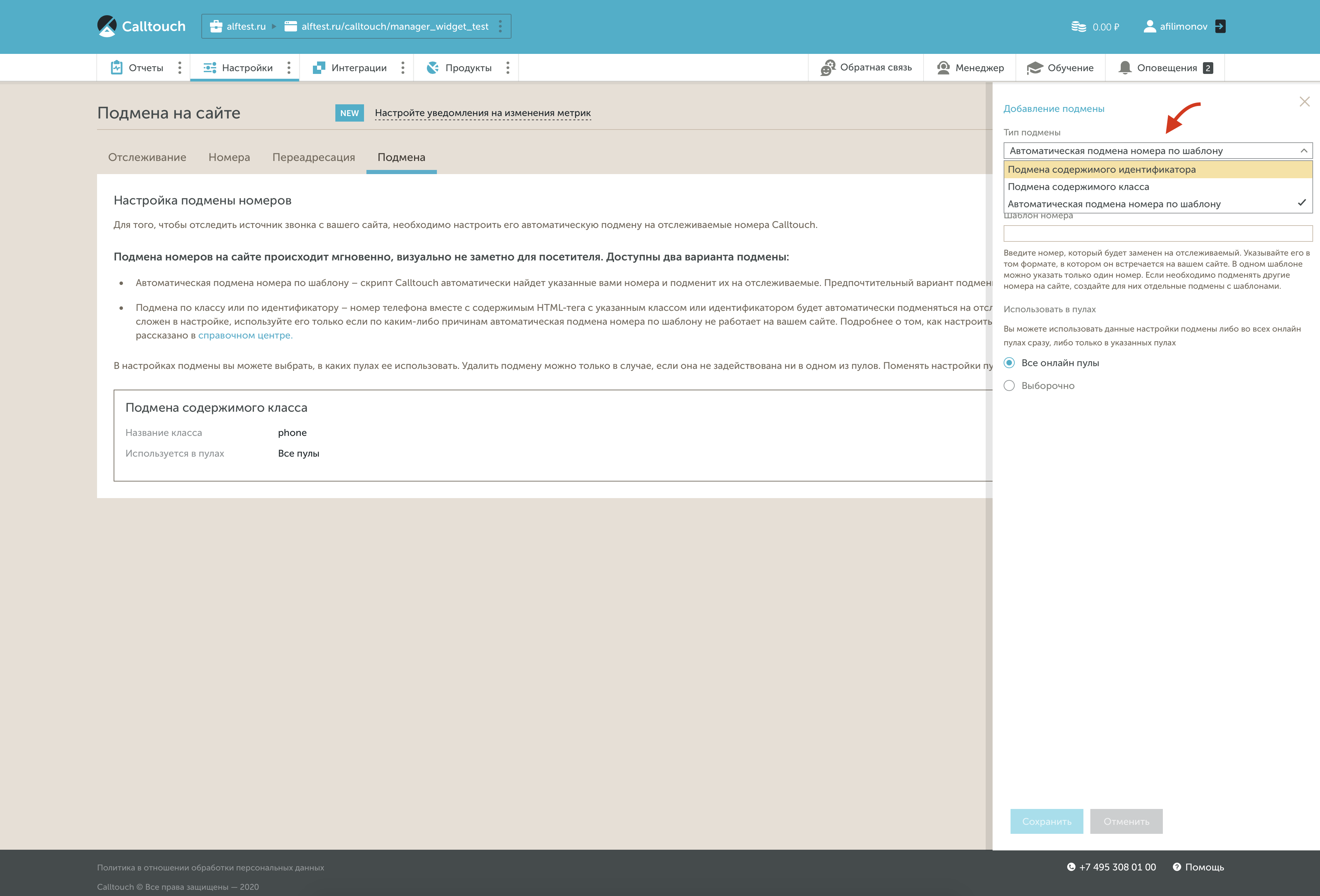Choose Автоматическая подмена номера по шаблону option

(x=1158, y=204)
